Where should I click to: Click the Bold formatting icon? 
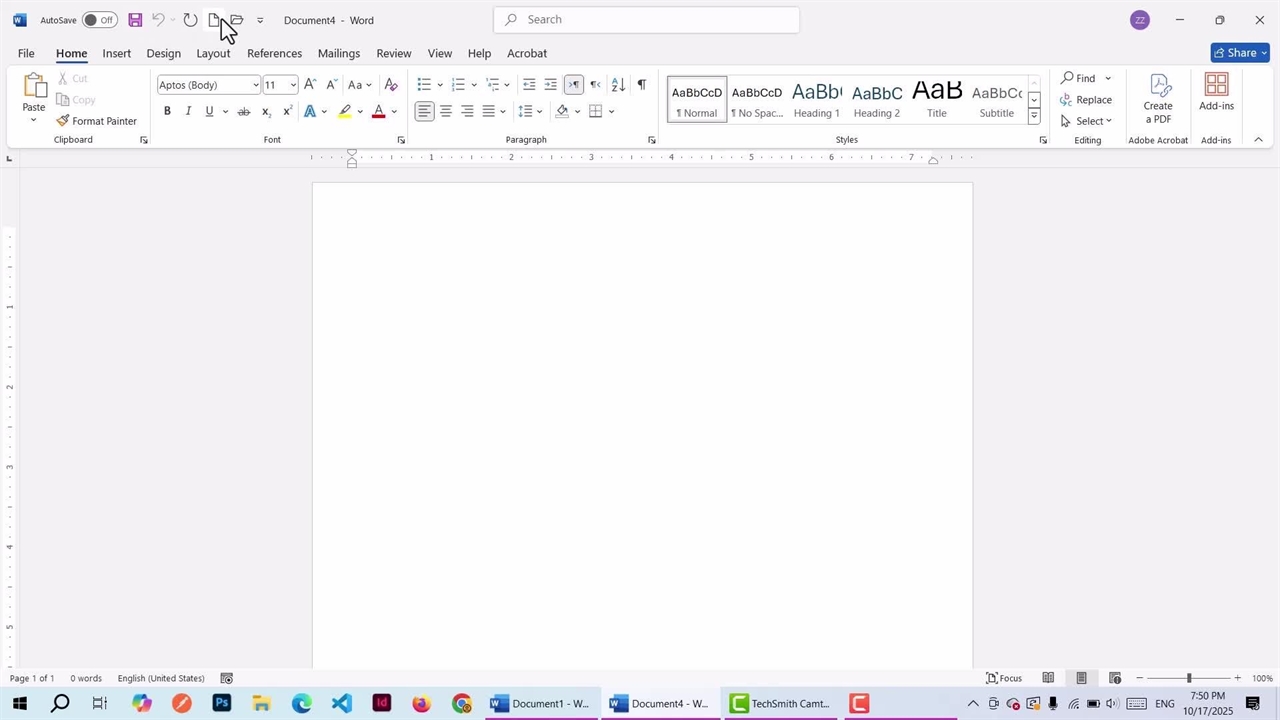[167, 111]
